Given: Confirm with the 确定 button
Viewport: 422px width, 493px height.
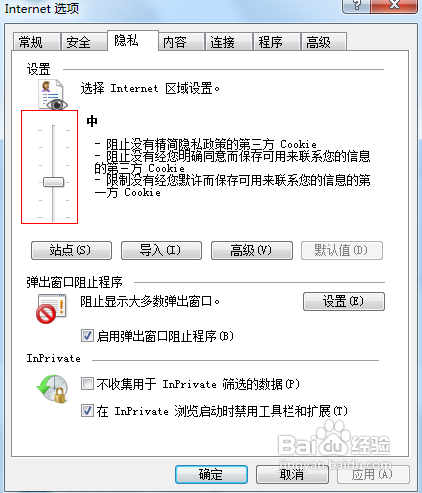Looking at the screenshot, I should (211, 474).
